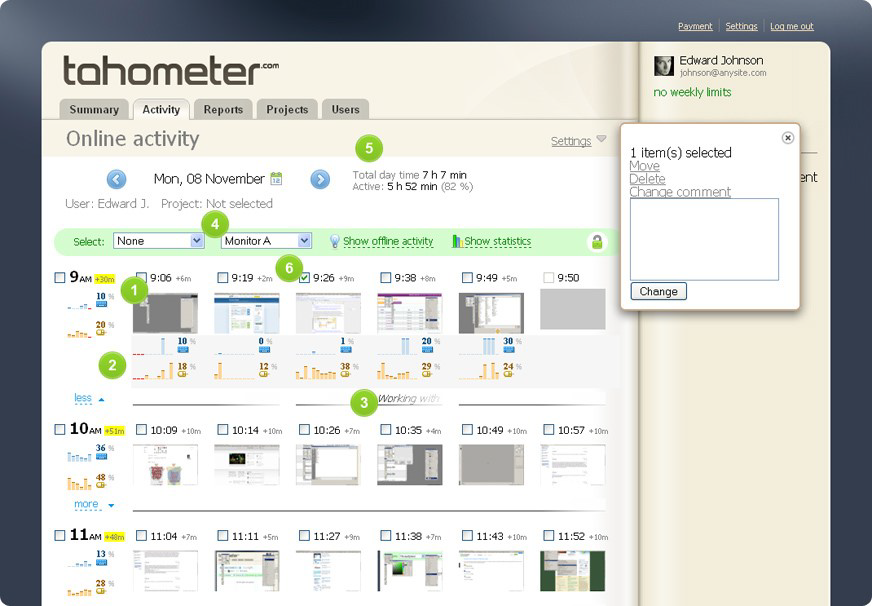This screenshot has height=606, width=872.
Task: Open the 10:09 screenshot thumbnail
Action: click(165, 465)
